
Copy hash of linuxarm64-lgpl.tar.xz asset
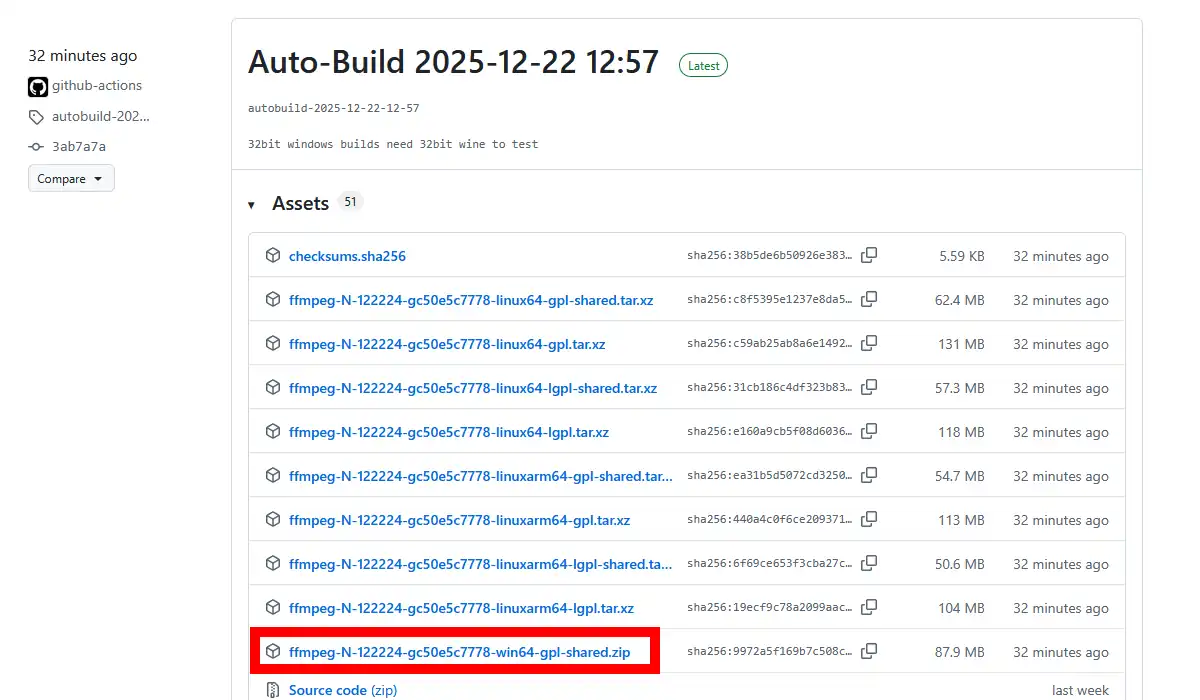pyautogui.click(x=869, y=608)
